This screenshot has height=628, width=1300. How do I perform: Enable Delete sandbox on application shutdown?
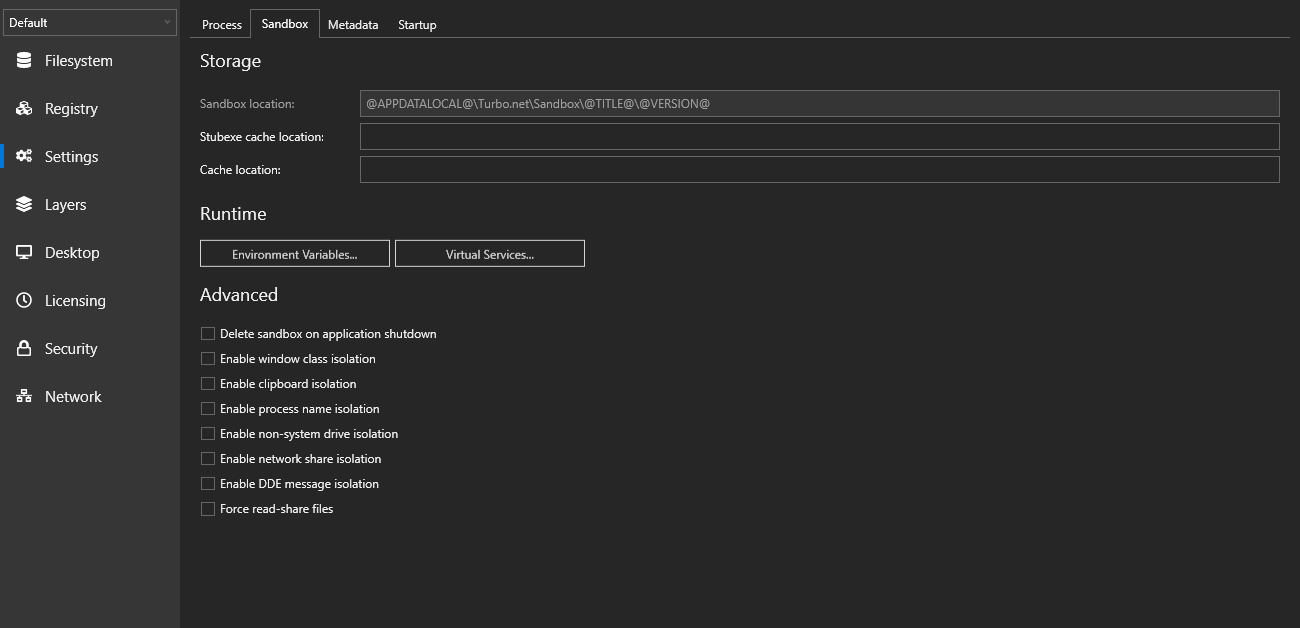click(x=208, y=334)
